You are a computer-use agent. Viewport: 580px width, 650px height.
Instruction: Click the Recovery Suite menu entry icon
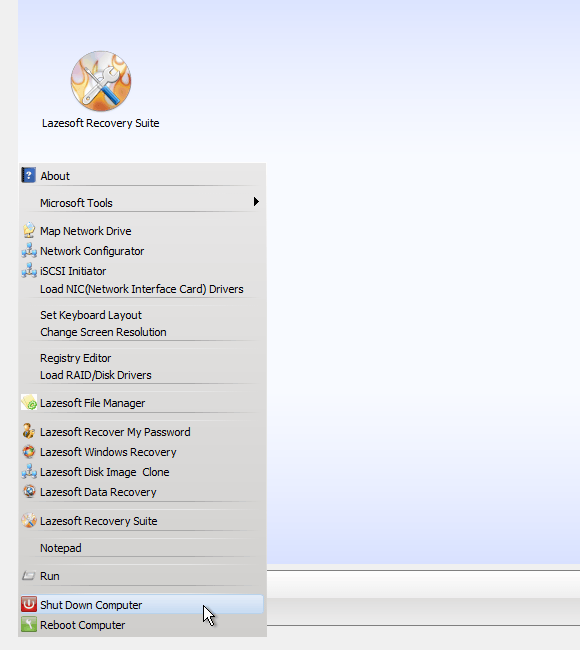[x=29, y=520]
